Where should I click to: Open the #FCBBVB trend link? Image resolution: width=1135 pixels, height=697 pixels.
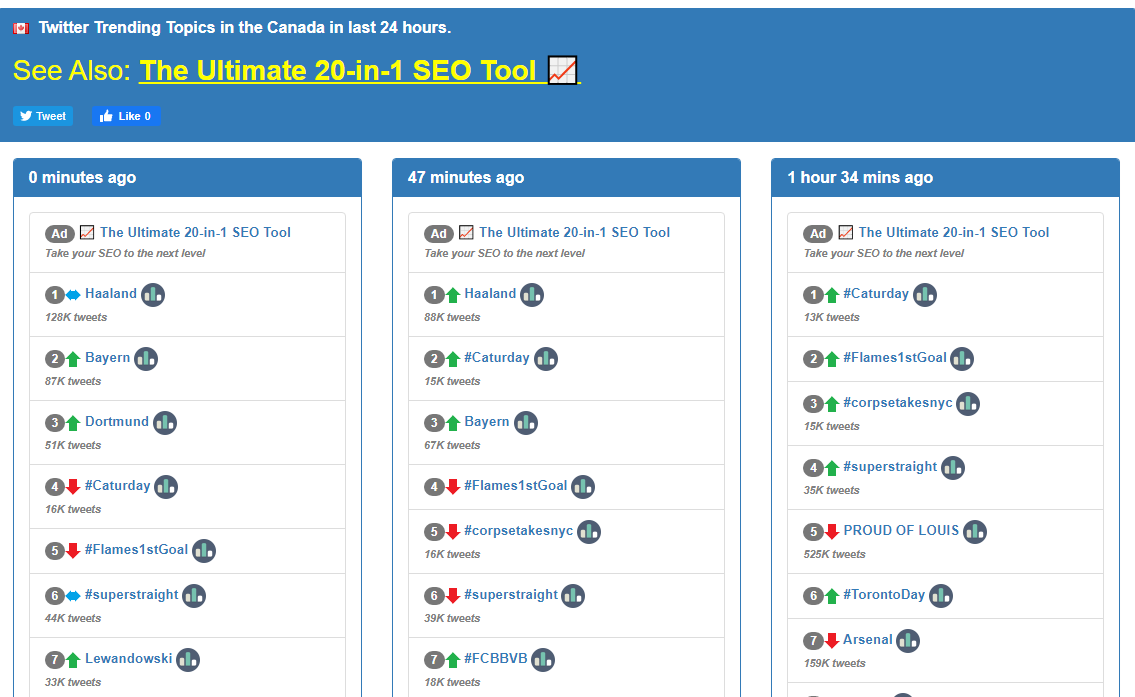point(495,658)
